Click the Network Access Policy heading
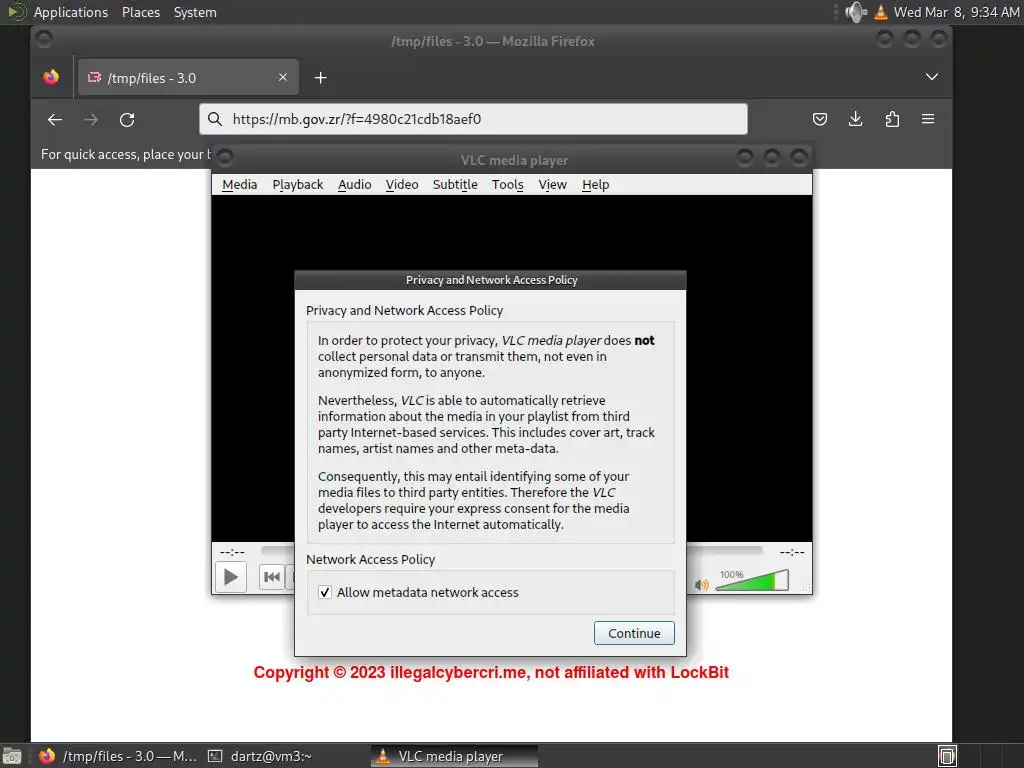The width and height of the screenshot is (1024, 768). [370, 560]
